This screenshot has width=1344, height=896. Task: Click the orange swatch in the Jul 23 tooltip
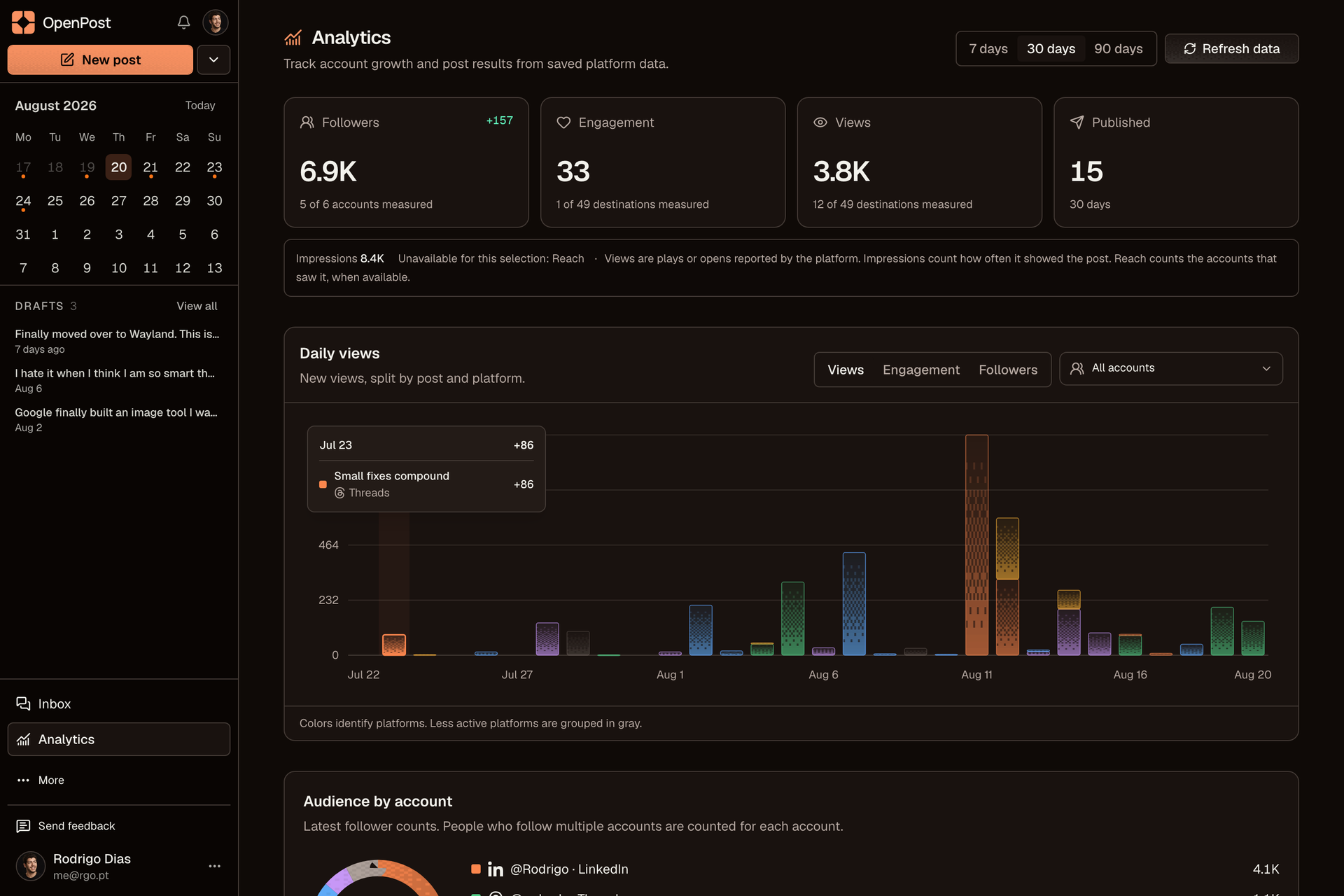tap(323, 484)
